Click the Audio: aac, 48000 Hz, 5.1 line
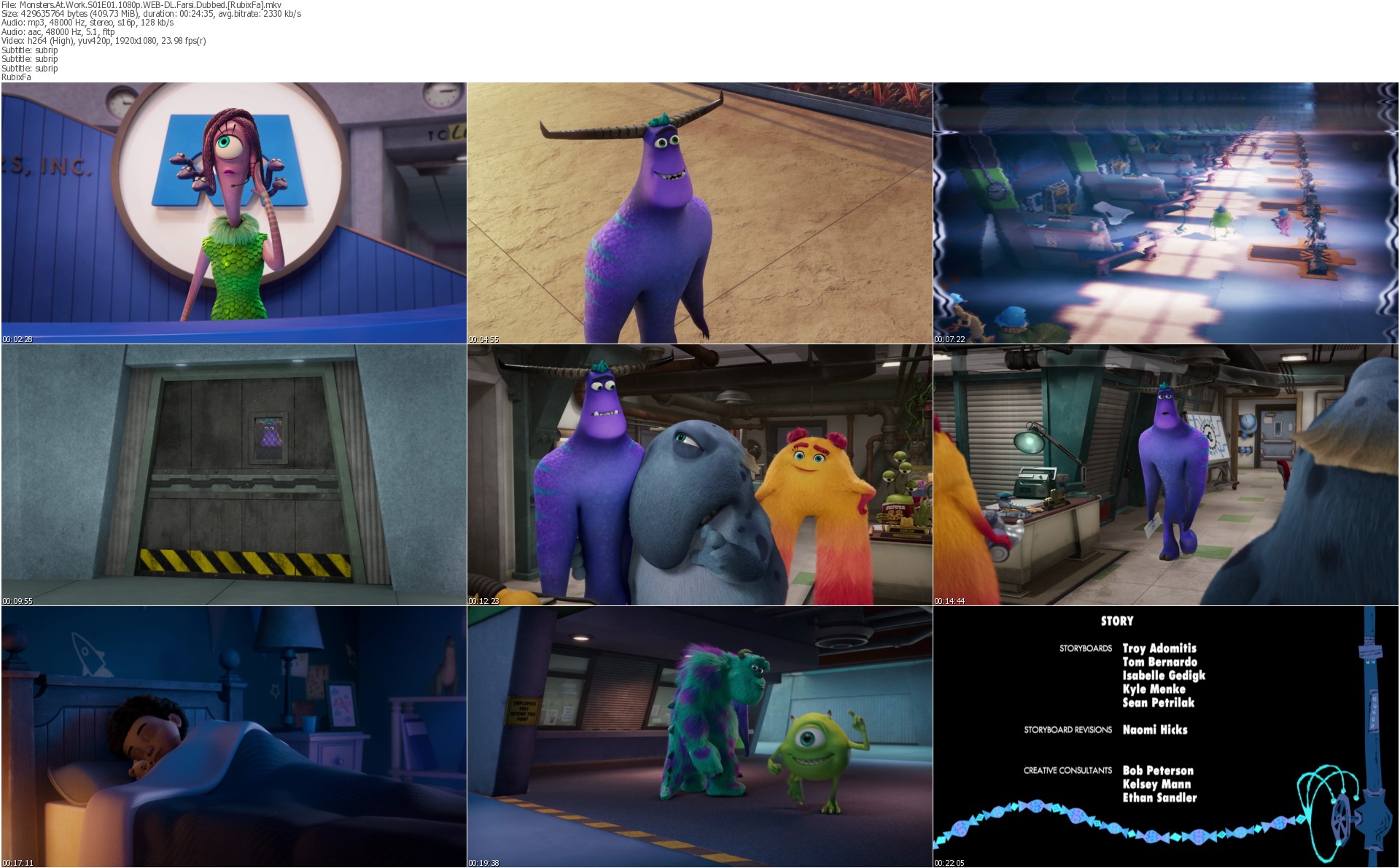 coord(58,32)
